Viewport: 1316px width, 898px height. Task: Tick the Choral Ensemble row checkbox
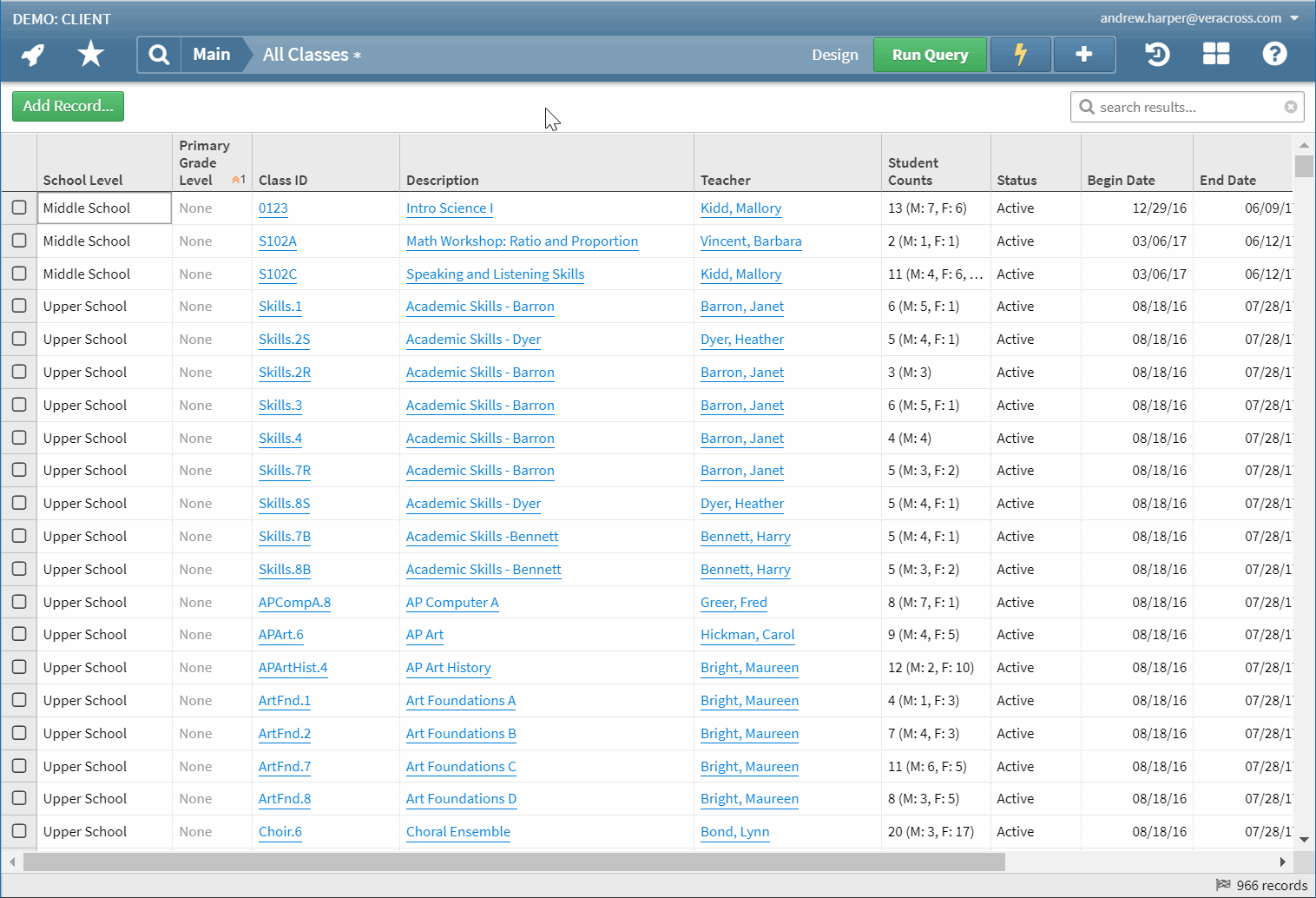tap(19, 831)
